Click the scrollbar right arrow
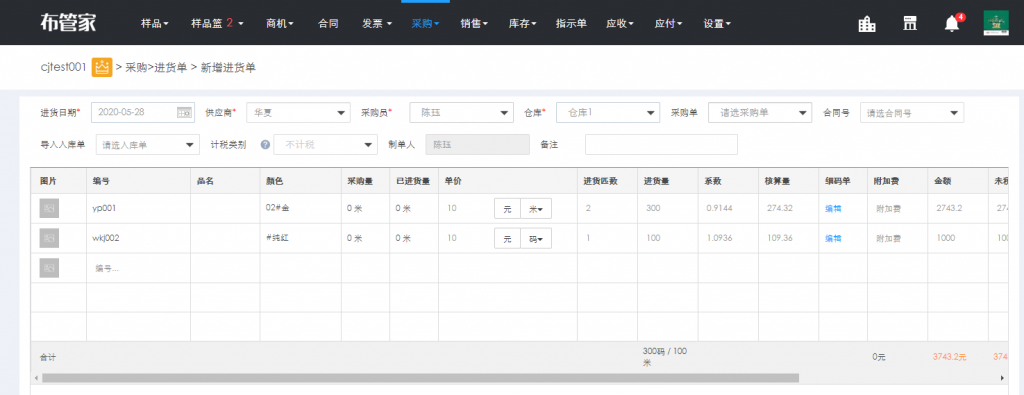 (x=1002, y=378)
